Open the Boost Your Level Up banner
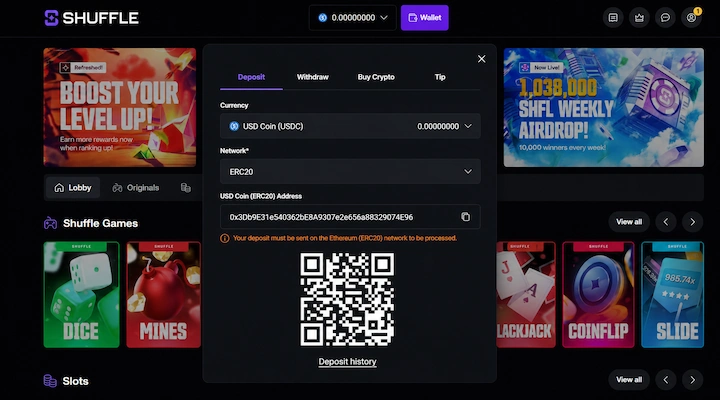The image size is (720, 400). coord(120,107)
